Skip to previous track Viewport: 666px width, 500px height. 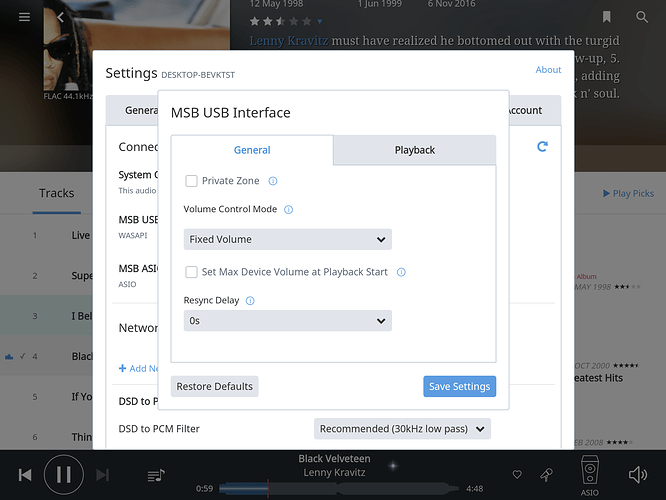tap(25, 475)
